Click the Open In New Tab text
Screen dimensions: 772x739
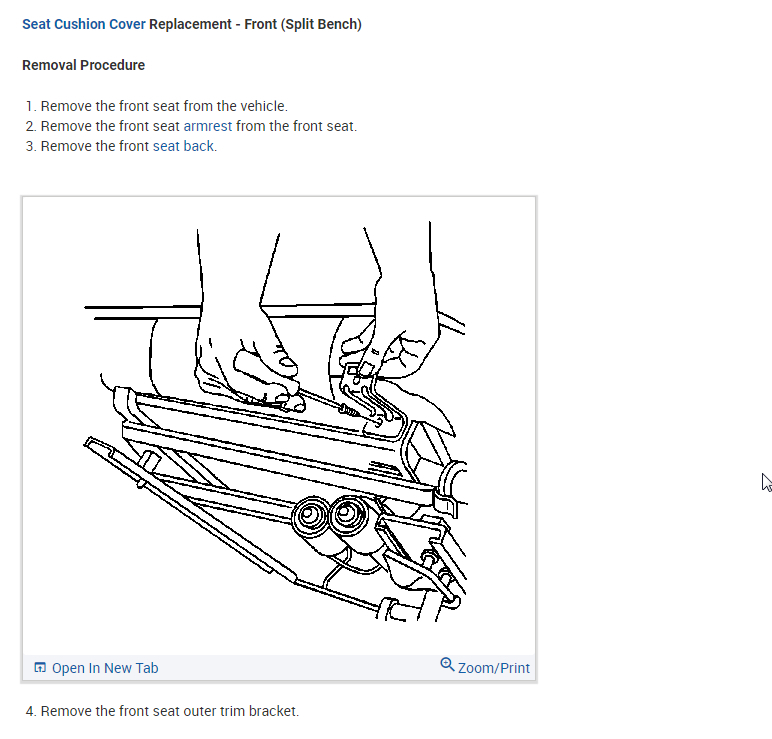pyautogui.click(x=105, y=668)
